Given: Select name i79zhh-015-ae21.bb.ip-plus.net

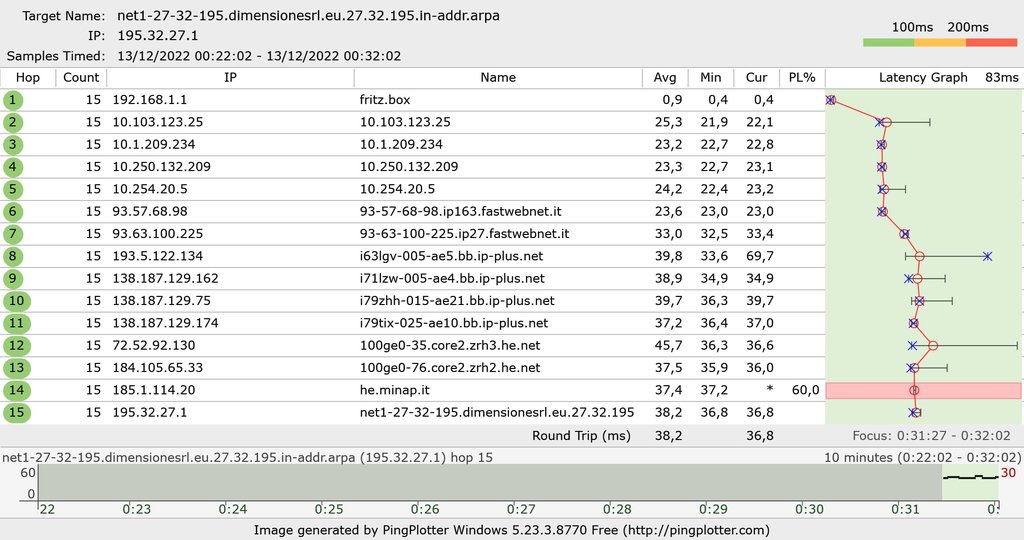Looking at the screenshot, I should point(457,301).
